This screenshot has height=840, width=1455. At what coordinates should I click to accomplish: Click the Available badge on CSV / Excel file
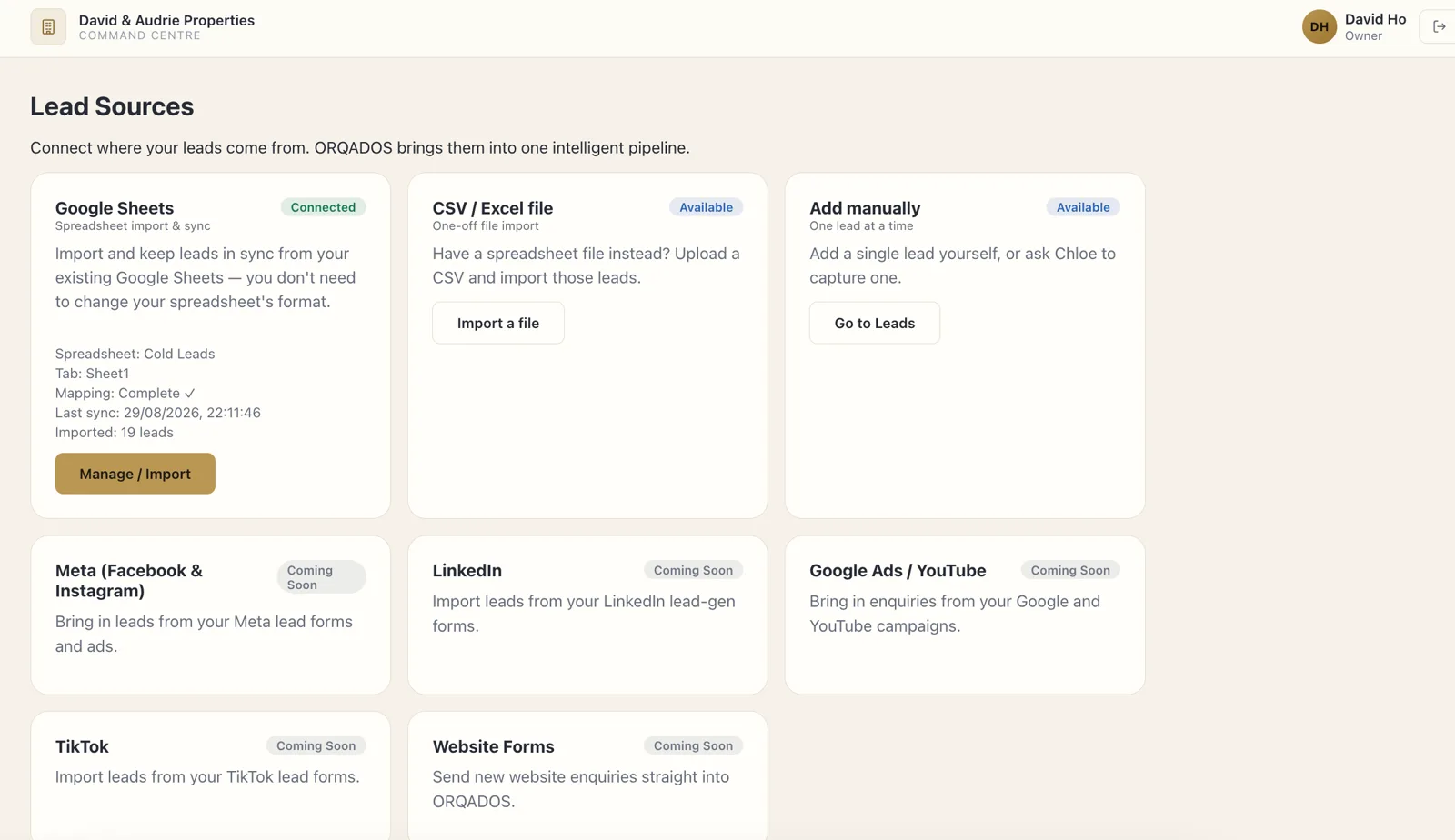707,207
